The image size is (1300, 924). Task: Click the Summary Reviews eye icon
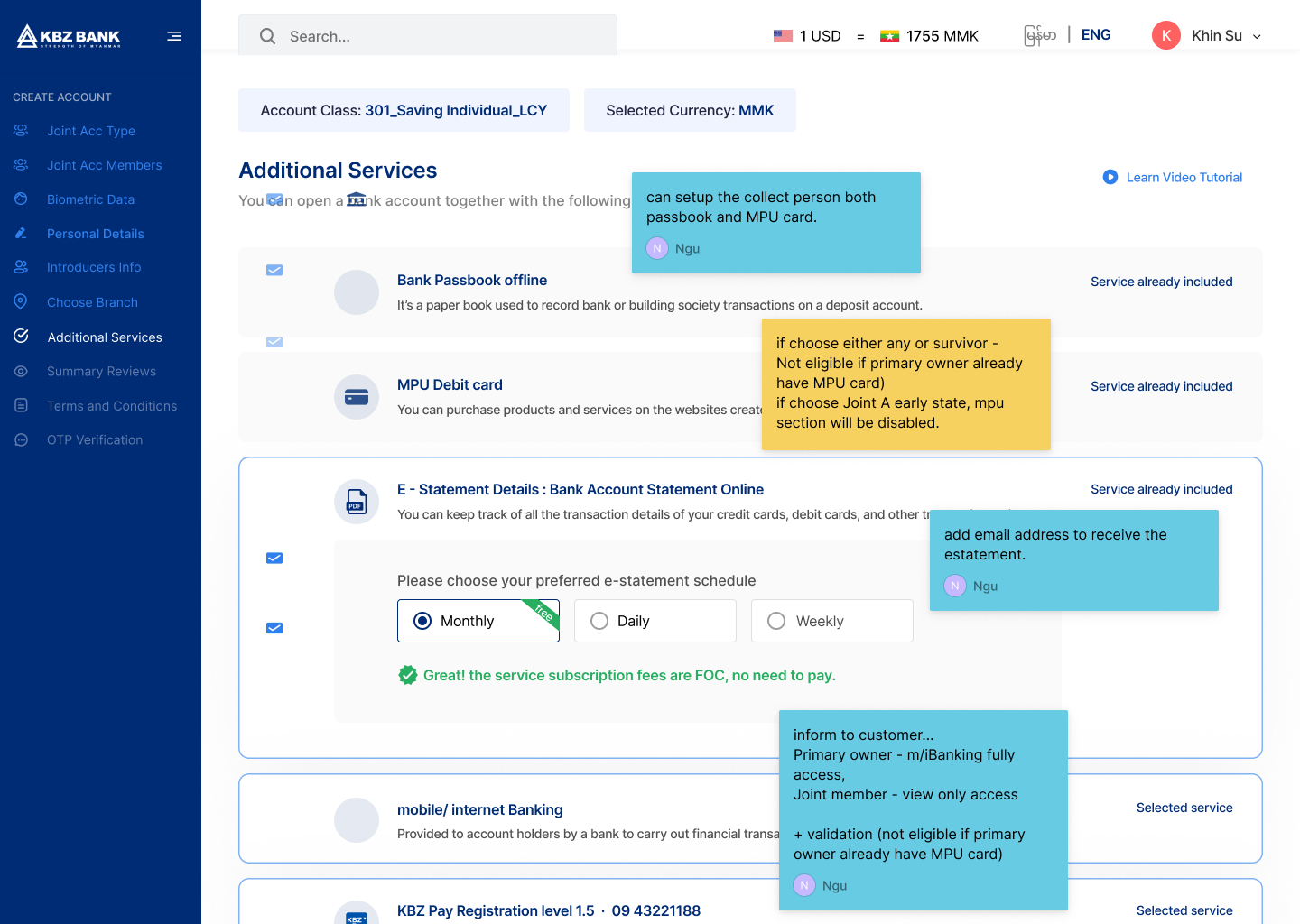tap(21, 371)
